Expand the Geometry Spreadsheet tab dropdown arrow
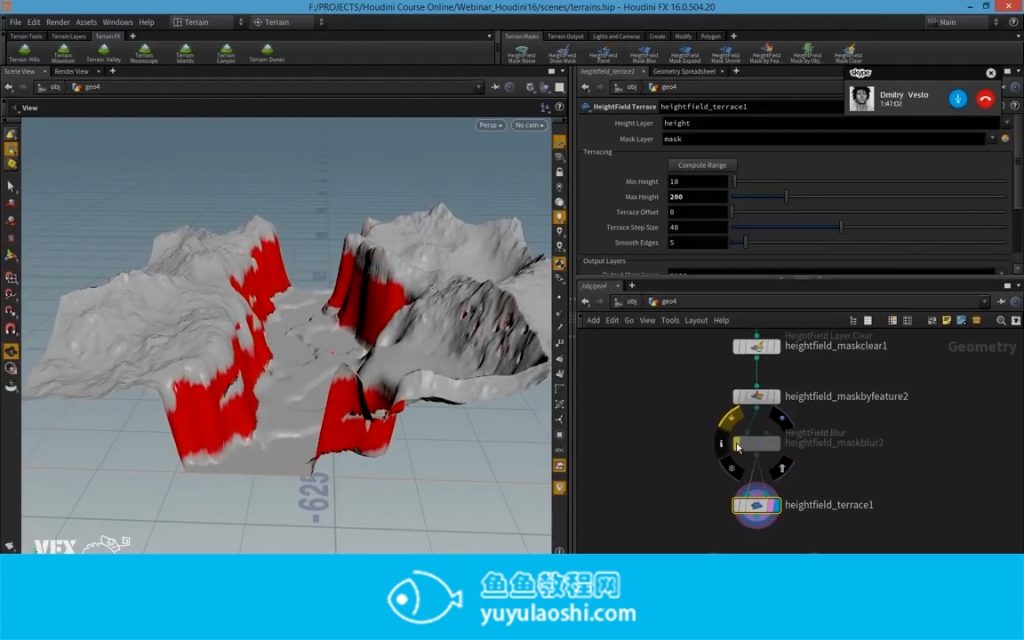 (722, 71)
